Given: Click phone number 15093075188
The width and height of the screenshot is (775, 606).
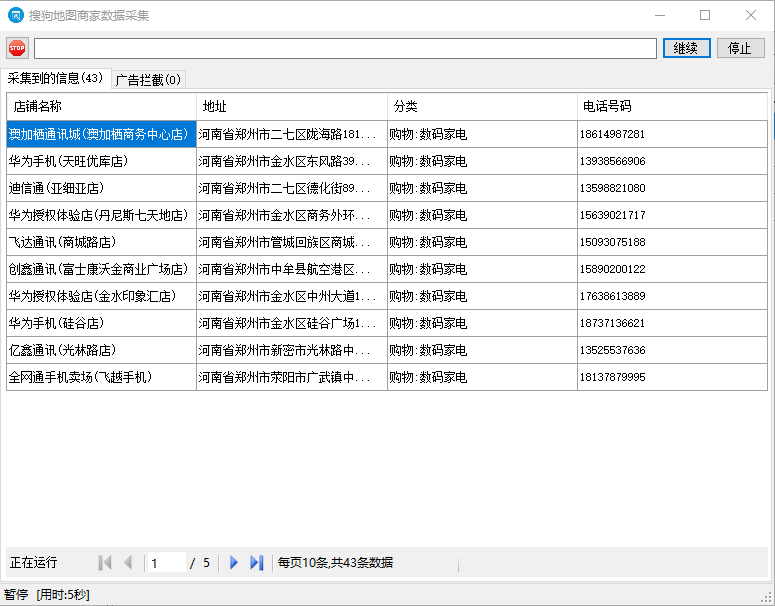Looking at the screenshot, I should coord(612,242).
